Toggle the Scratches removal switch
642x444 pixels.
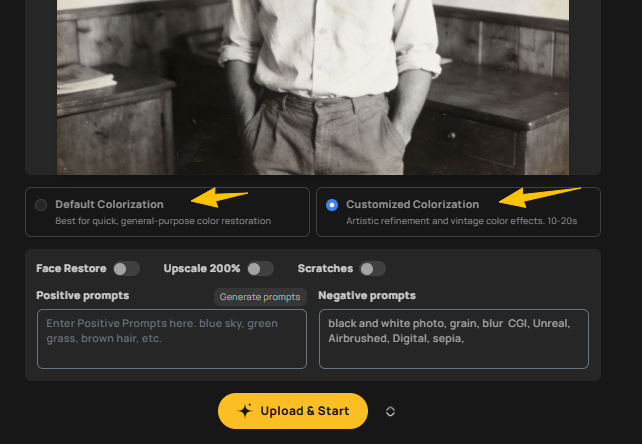point(372,268)
